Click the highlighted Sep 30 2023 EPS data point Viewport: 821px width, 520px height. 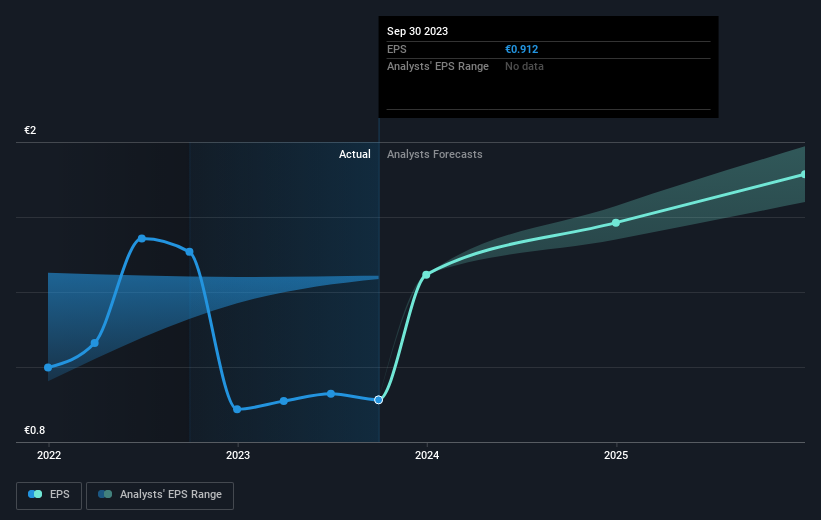[379, 400]
